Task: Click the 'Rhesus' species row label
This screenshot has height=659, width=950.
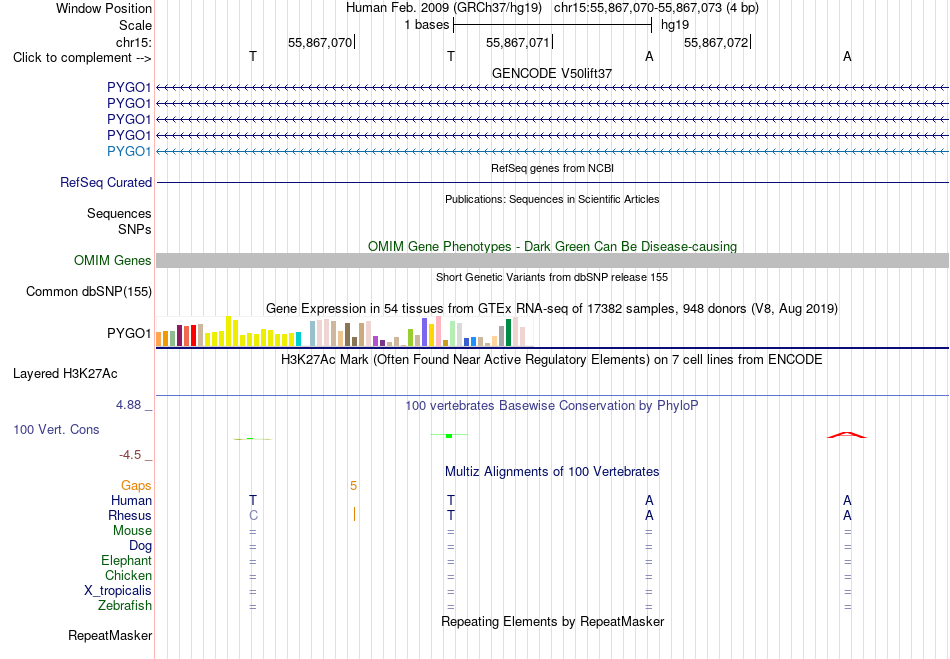Action: coord(129,515)
